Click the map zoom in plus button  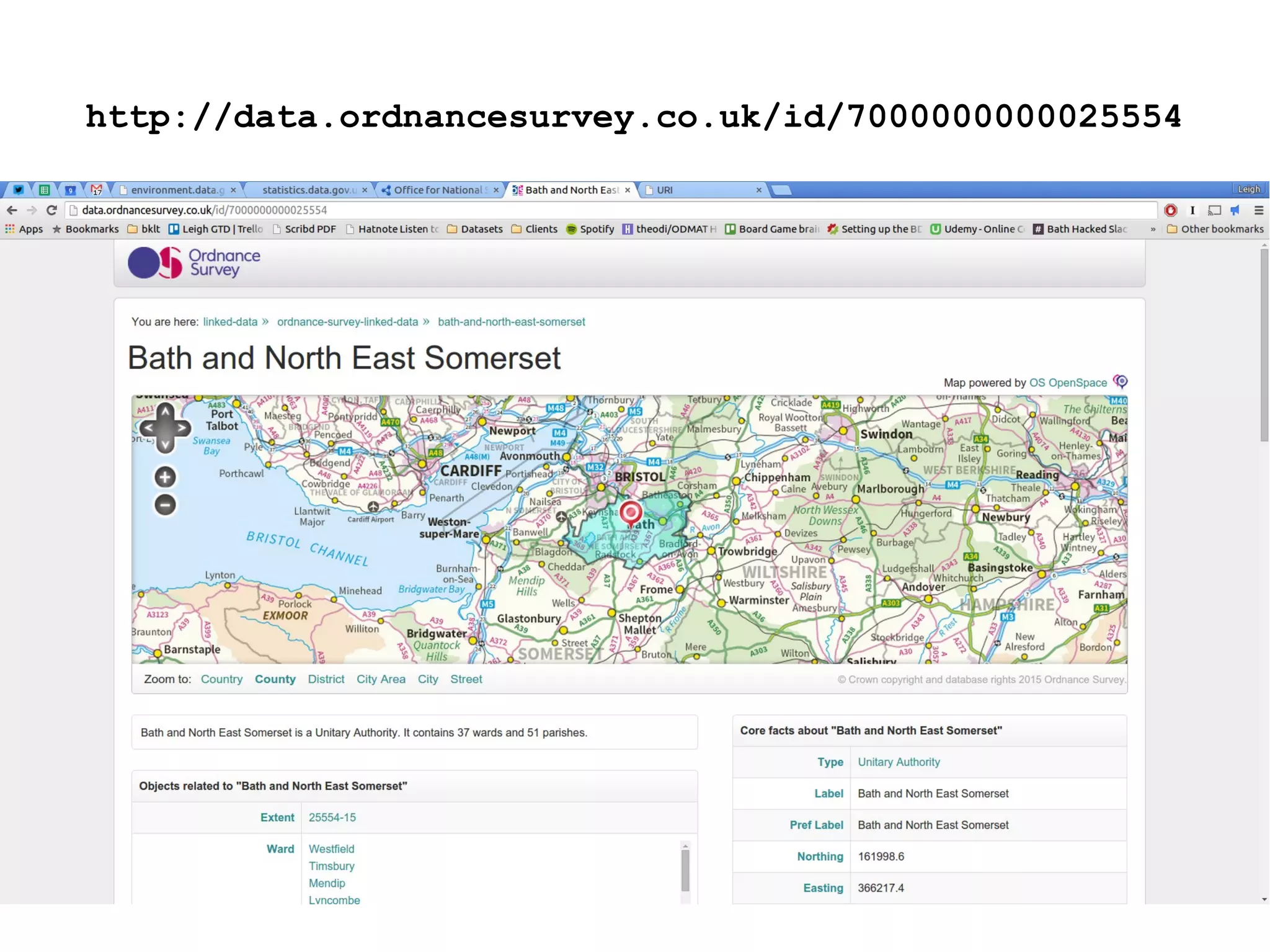(165, 477)
